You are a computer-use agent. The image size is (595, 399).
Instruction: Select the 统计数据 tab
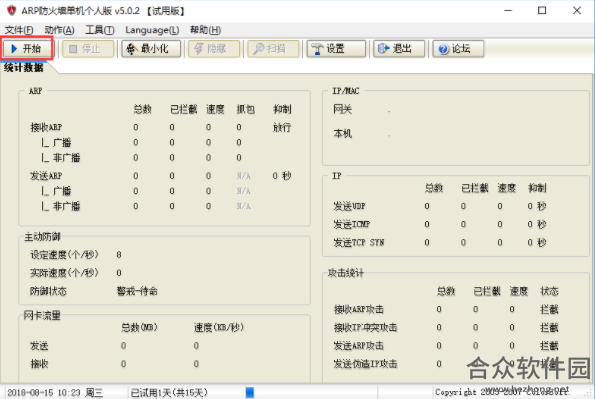[24, 68]
